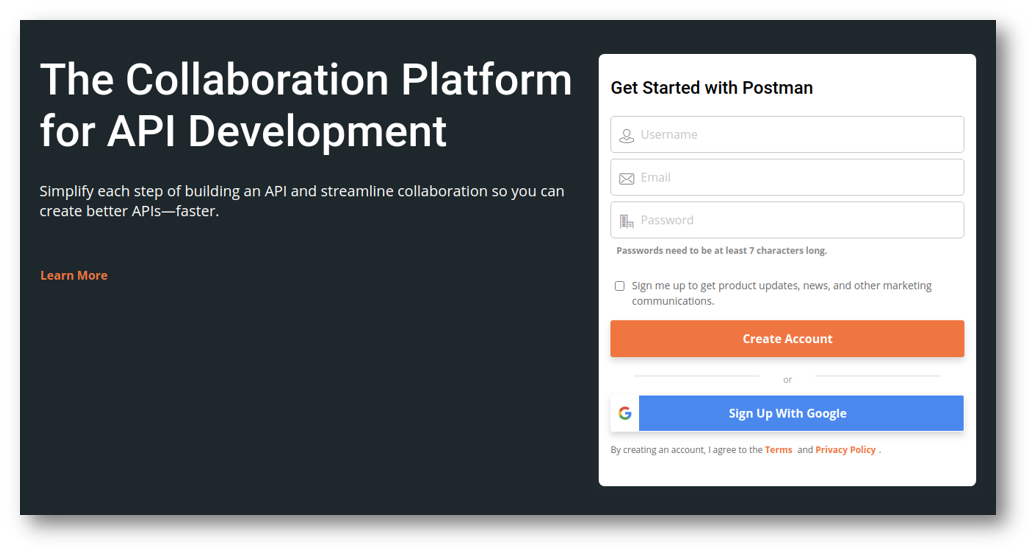The image size is (1035, 554).
Task: Click the 'Sign me up to get product updates' label
Action: pos(782,293)
